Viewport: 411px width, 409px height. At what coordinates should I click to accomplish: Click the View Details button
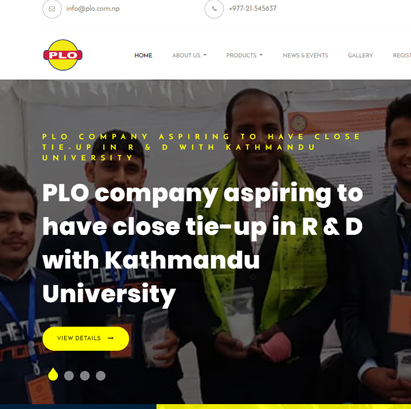click(x=86, y=338)
